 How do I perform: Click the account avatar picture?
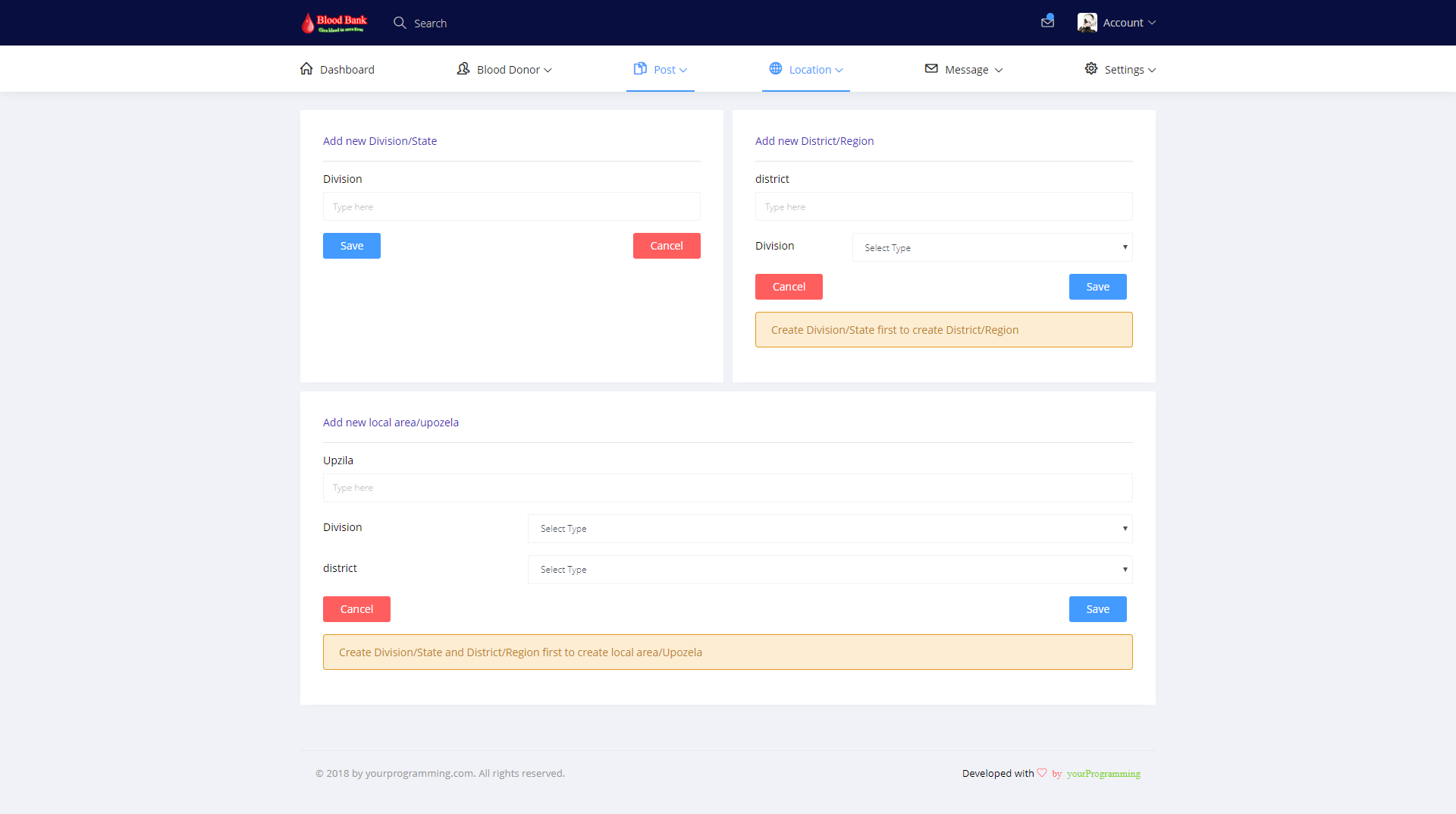point(1087,23)
